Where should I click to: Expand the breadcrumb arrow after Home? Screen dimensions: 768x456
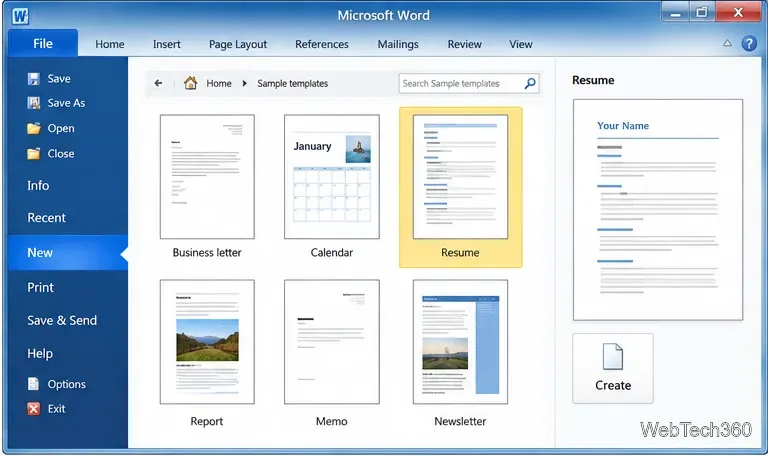244,83
